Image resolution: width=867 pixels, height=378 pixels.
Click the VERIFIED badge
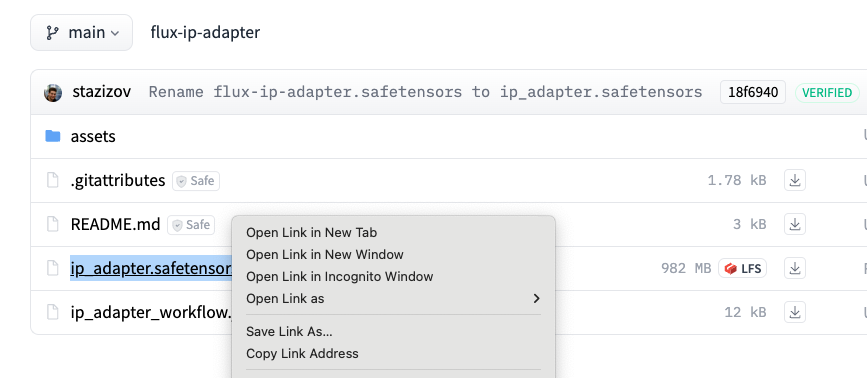point(827,92)
